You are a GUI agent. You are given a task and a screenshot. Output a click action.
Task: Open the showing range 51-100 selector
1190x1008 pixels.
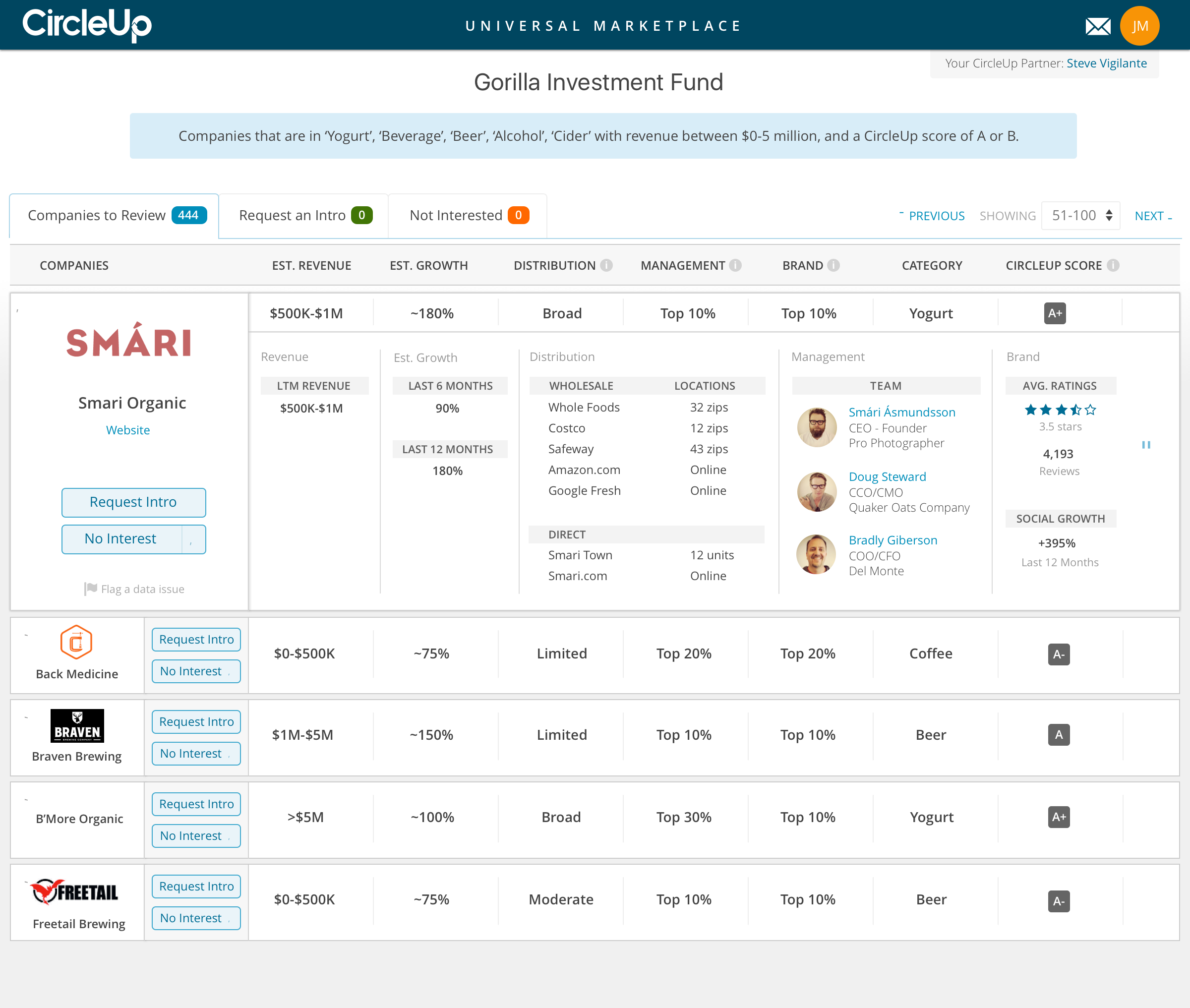pos(1080,215)
